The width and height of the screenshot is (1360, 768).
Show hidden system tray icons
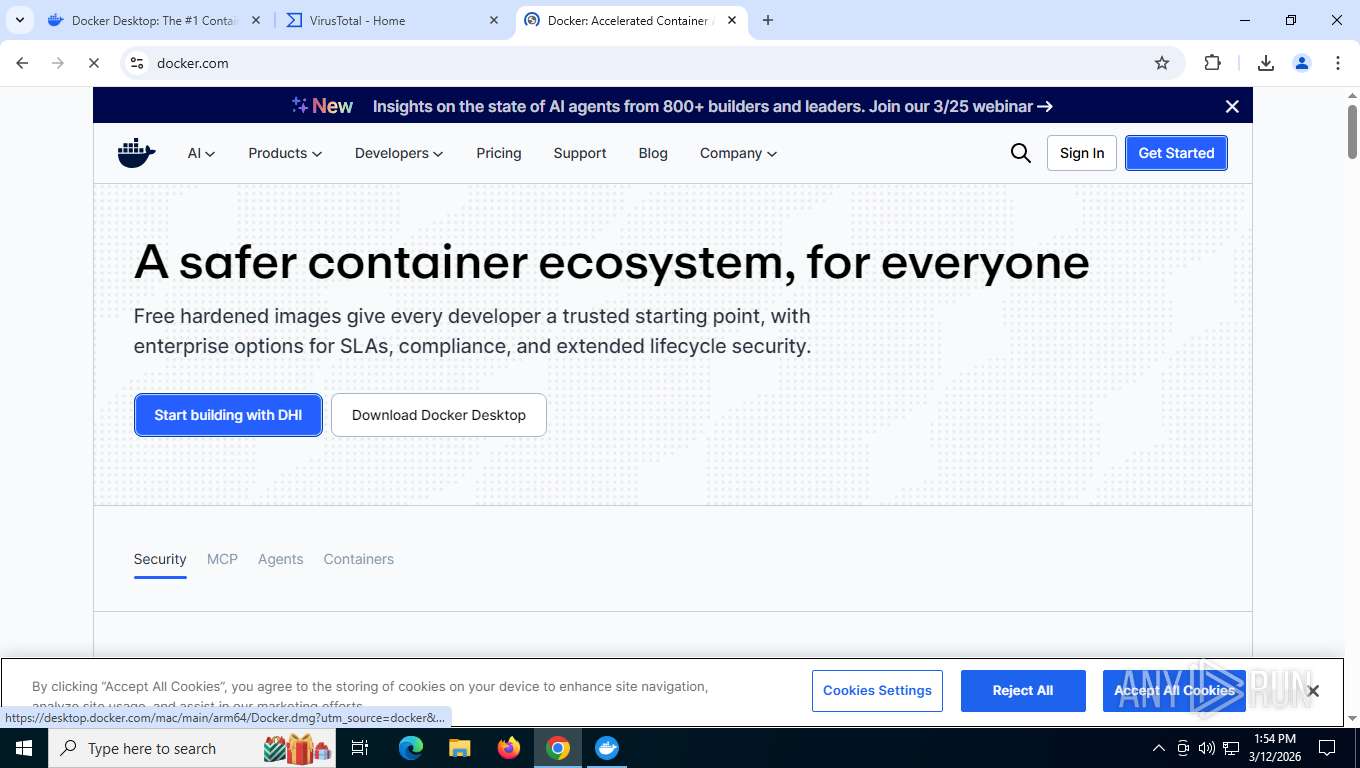(x=1159, y=748)
